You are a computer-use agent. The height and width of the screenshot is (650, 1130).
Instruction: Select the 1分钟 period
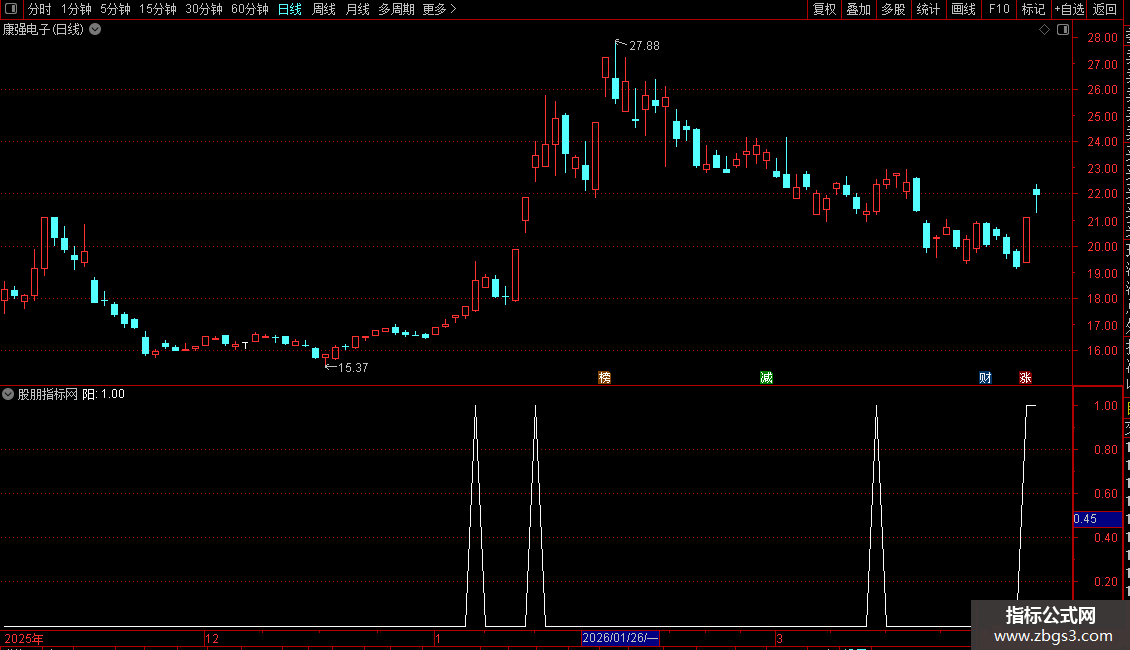tap(76, 9)
